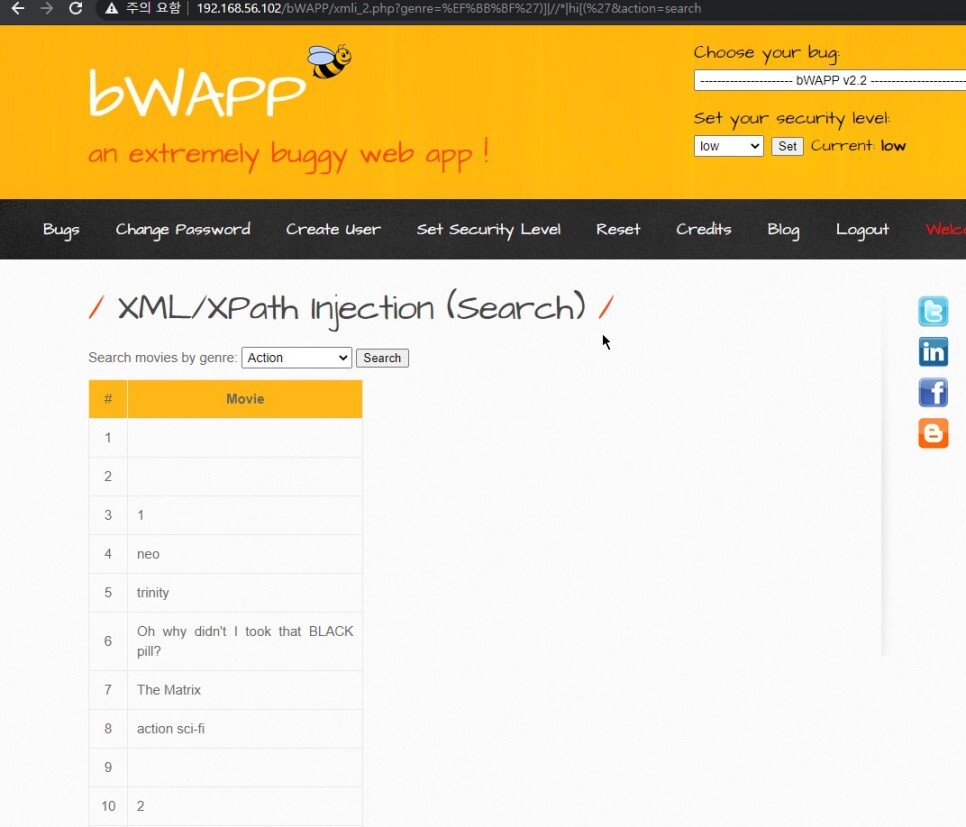Click the Movie column header
The width and height of the screenshot is (966, 827).
[x=245, y=399]
